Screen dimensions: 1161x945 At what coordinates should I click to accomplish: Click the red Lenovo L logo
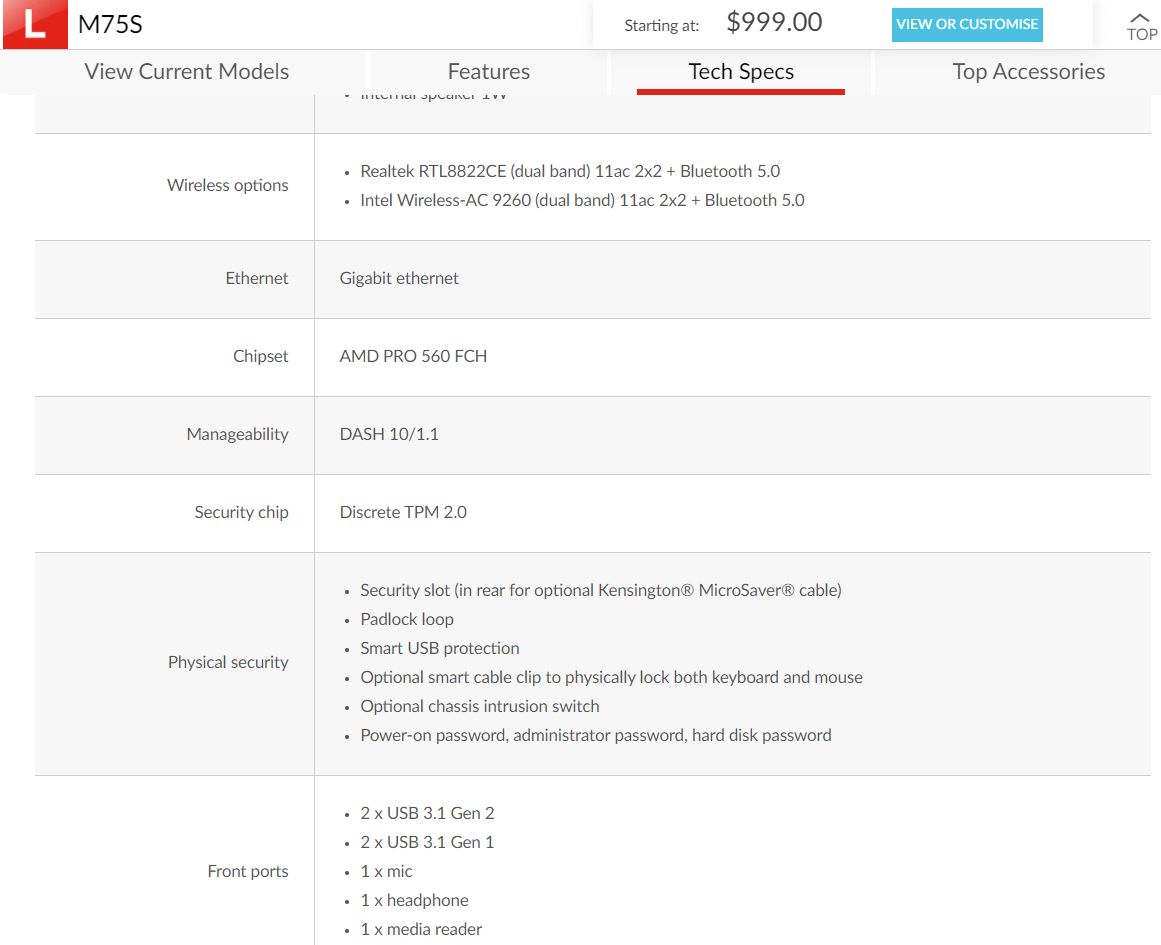(35, 24)
